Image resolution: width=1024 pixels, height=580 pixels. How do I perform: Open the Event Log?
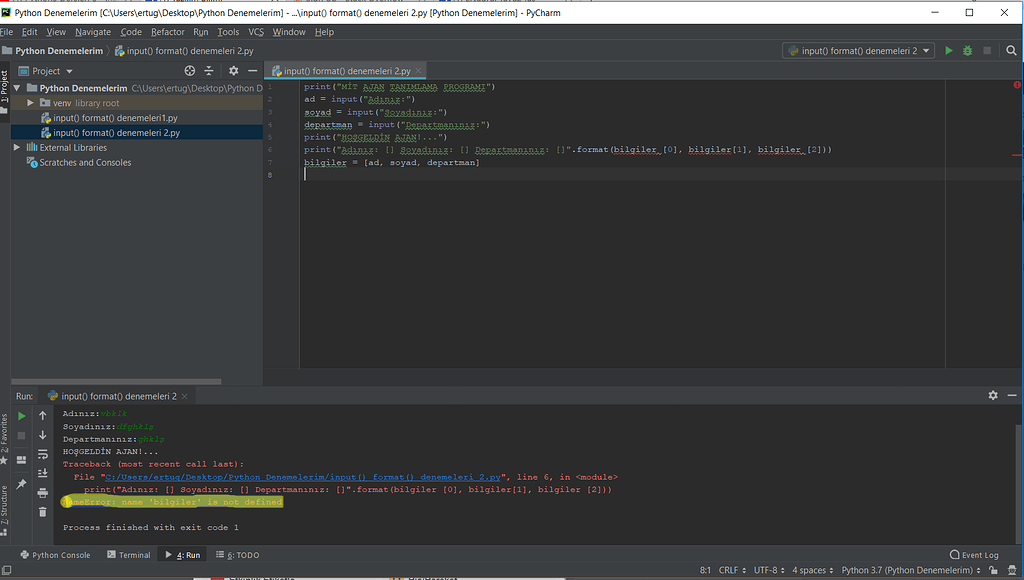pyautogui.click(x=974, y=554)
